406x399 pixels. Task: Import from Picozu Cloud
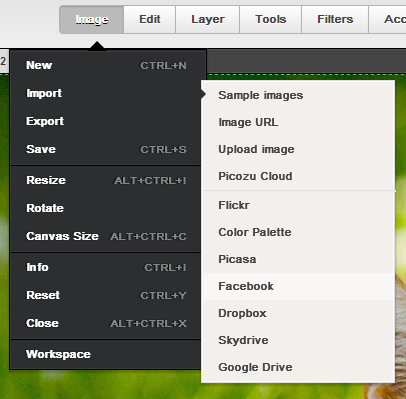point(298,176)
